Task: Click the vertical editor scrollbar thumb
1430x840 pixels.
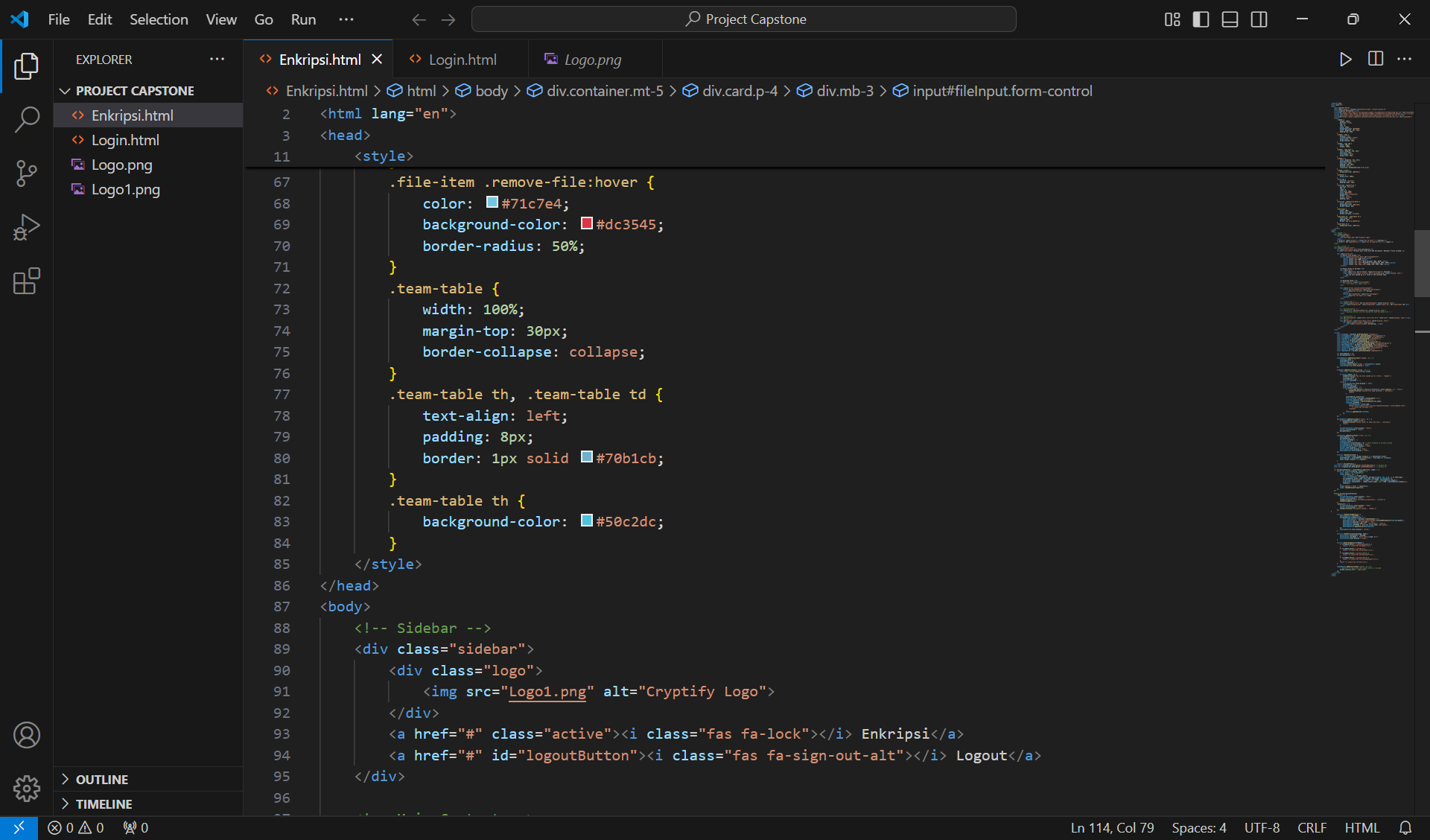Action: pos(1422,264)
